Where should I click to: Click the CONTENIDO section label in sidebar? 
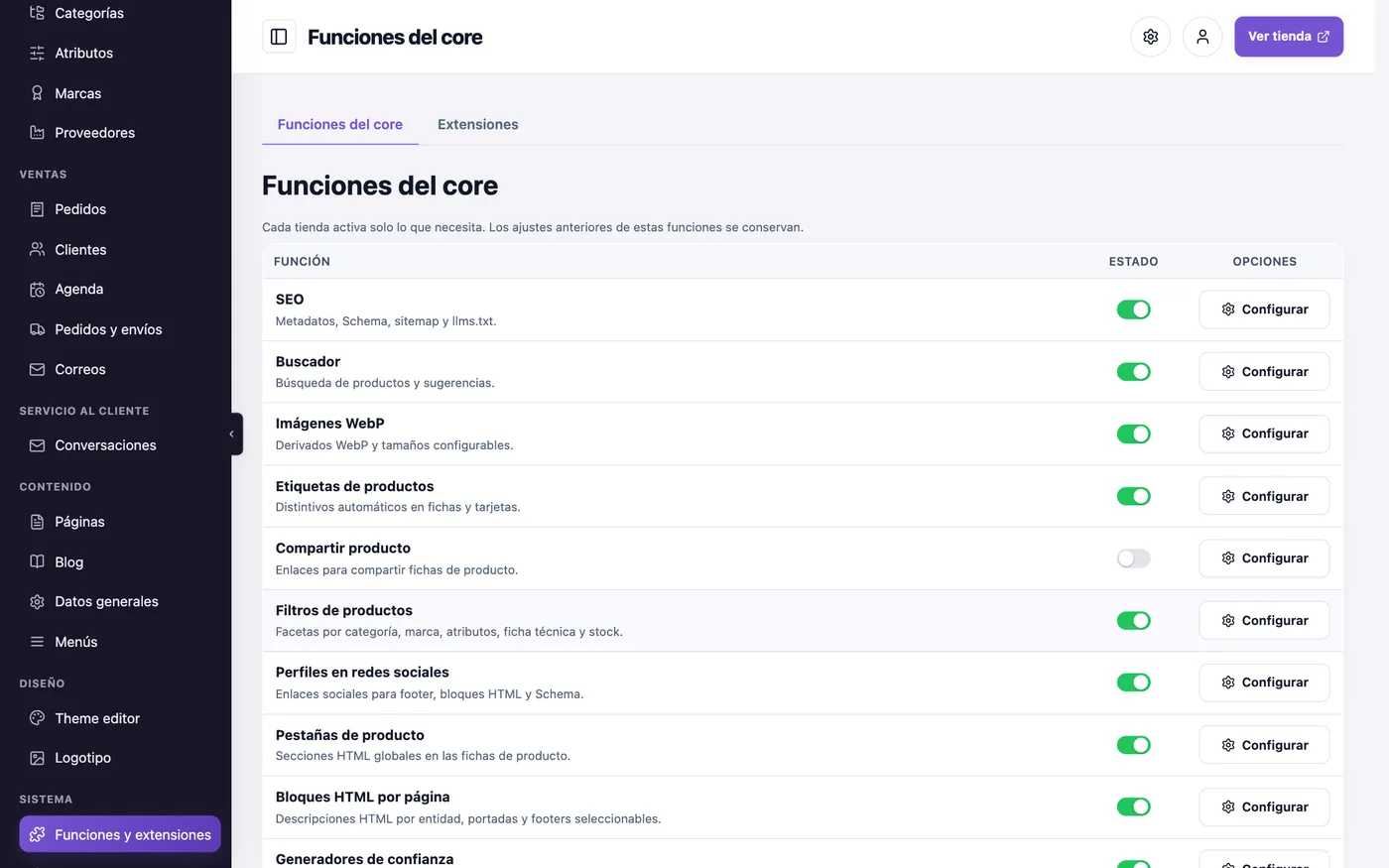56,487
